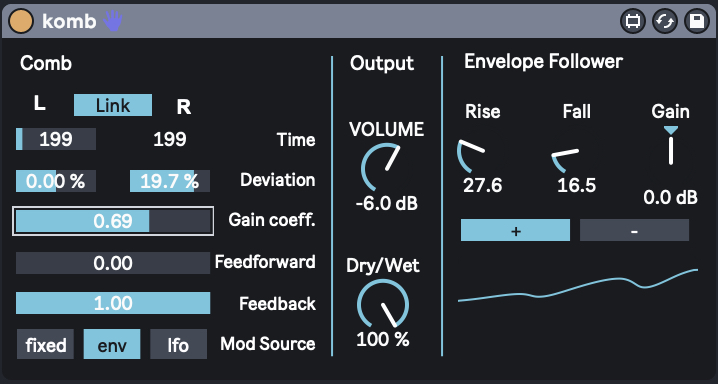Click the komb device title
The width and height of the screenshot is (718, 384).
click(x=69, y=21)
